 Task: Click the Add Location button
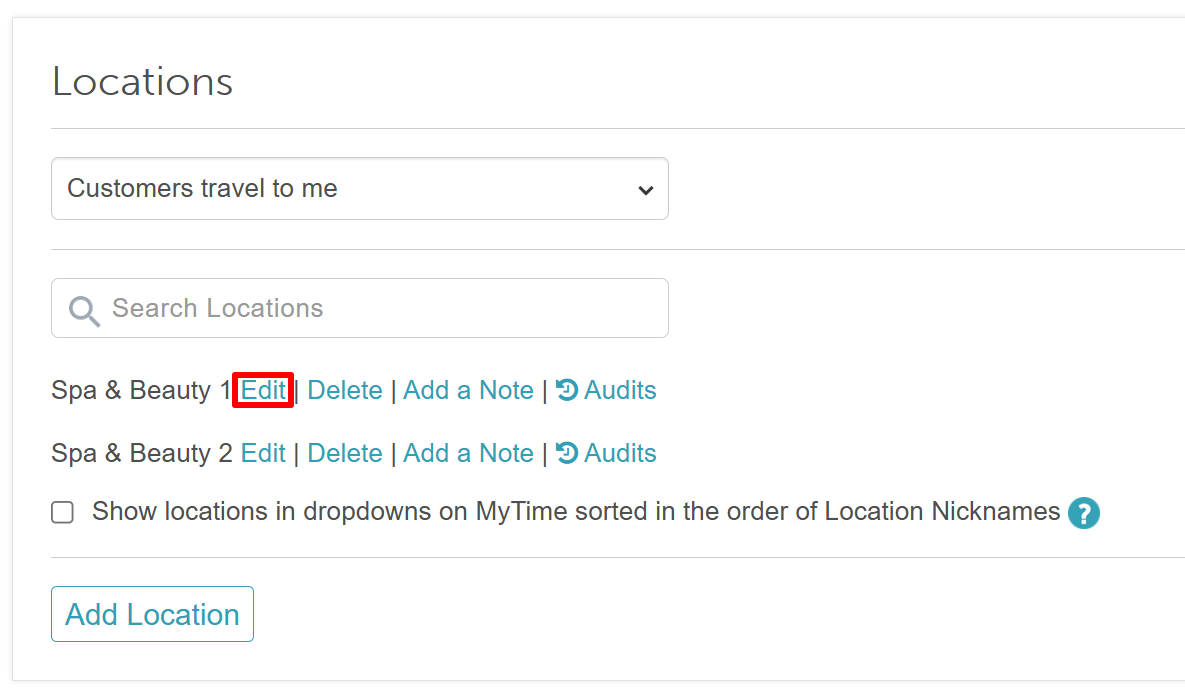pyautogui.click(x=153, y=614)
